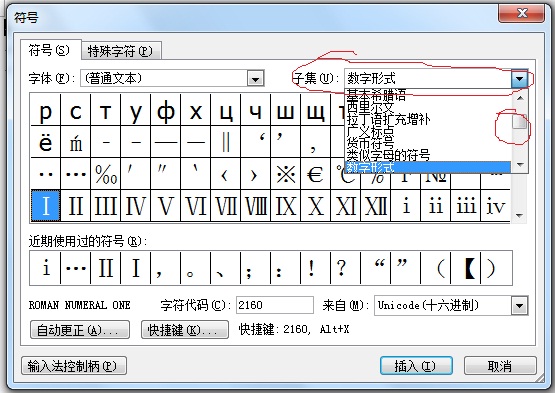Switch to the 特殊字符(P) tab
Image resolution: width=555 pixels, height=393 pixels.
[120, 51]
